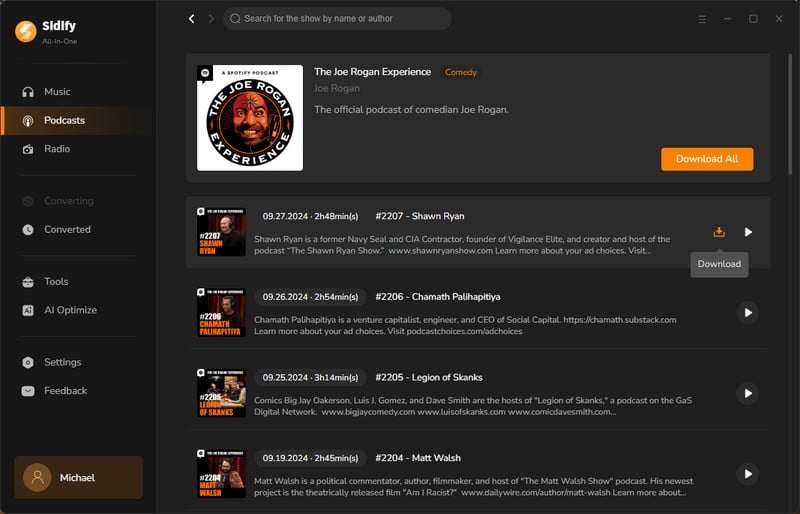Click the Podcasts microphone icon
This screenshot has height=514, width=800.
[28, 120]
